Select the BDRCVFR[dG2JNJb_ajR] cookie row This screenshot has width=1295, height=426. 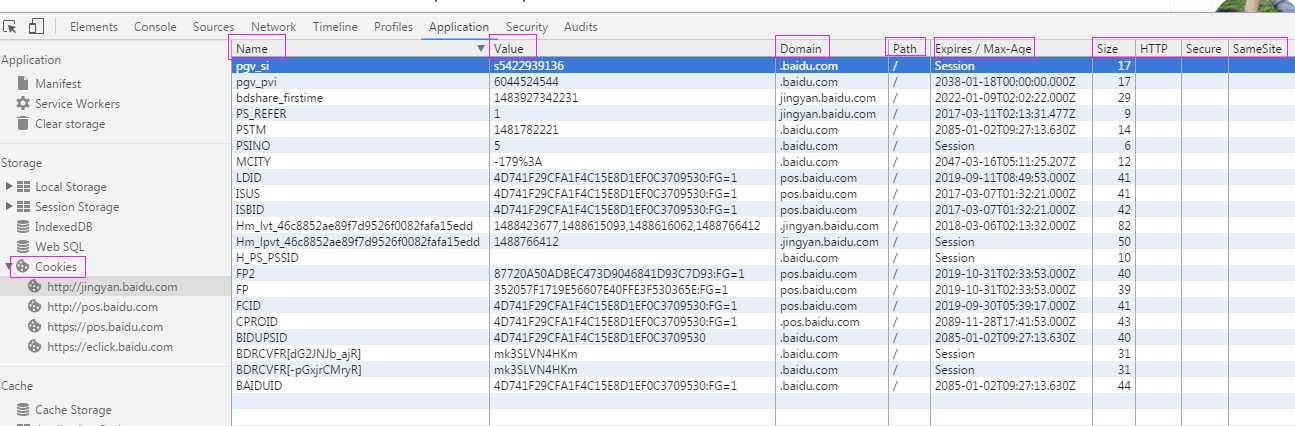(763, 354)
